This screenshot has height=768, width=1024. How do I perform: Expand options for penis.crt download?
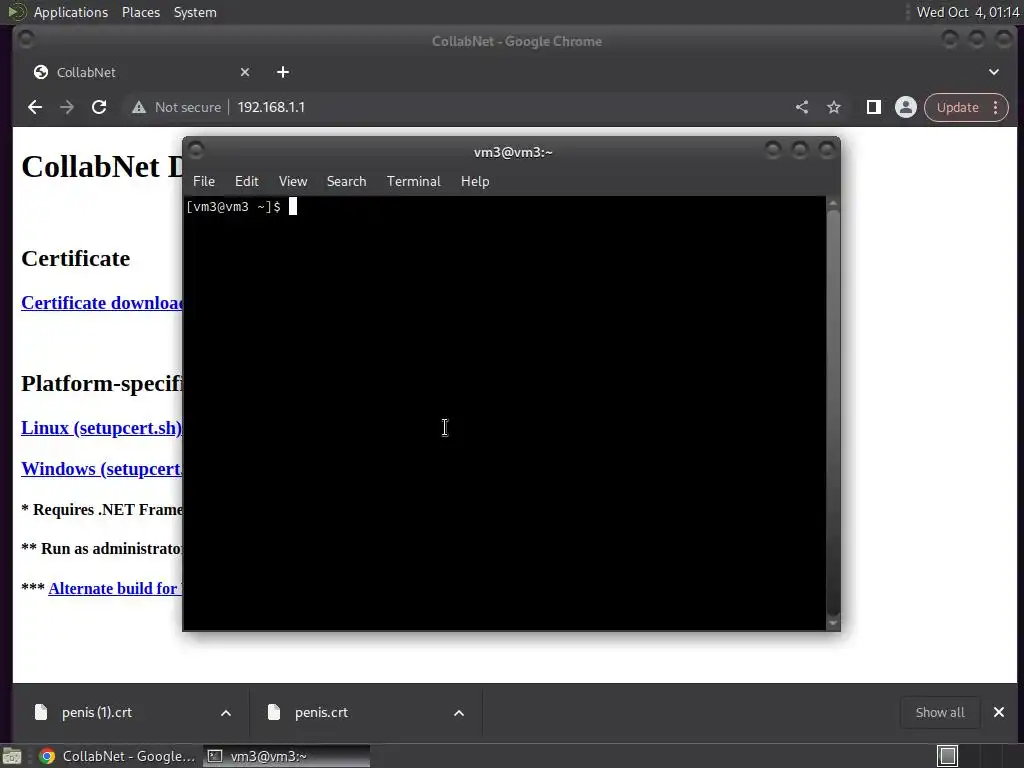coord(459,713)
